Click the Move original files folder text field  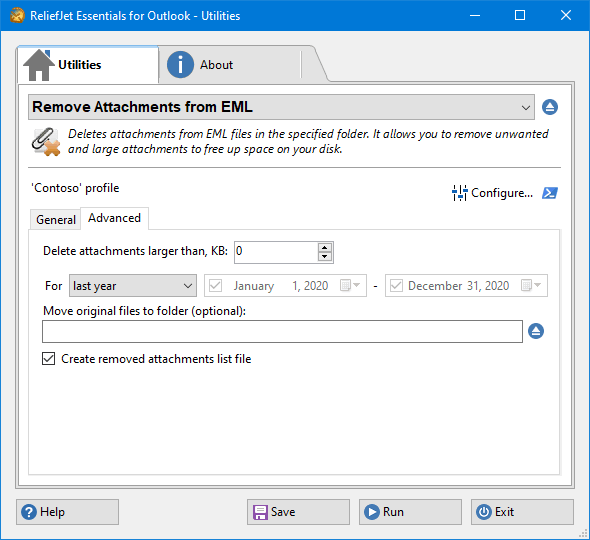tap(282, 332)
